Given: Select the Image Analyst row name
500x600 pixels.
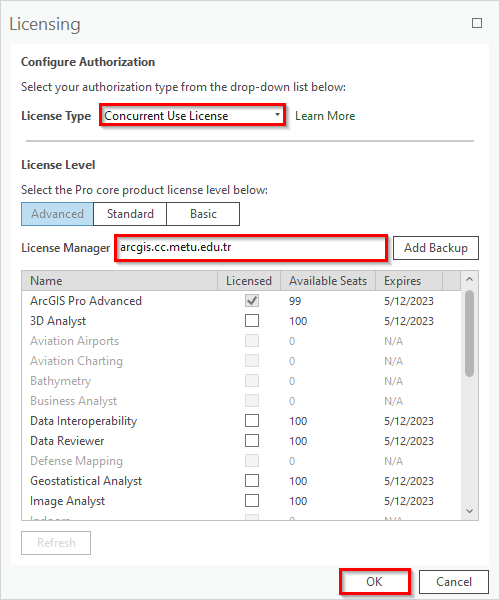Looking at the screenshot, I should tap(67, 501).
